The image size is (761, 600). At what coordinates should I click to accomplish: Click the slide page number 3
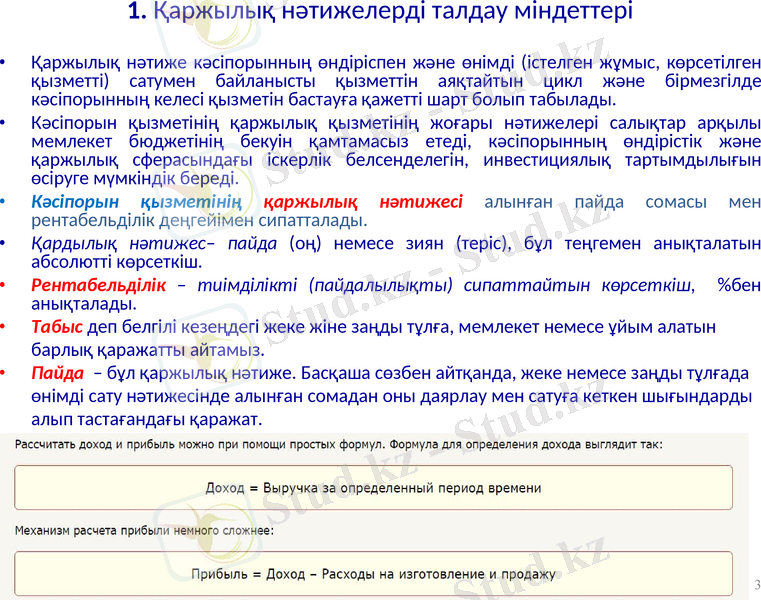757,584
